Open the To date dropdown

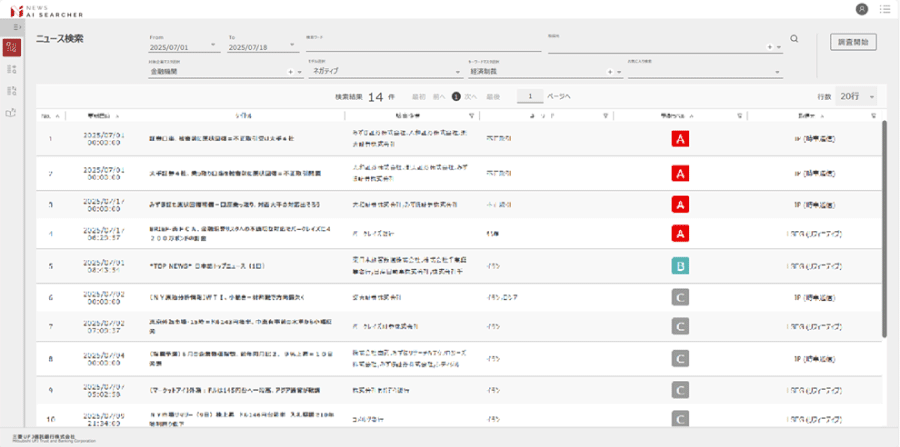[x=292, y=46]
